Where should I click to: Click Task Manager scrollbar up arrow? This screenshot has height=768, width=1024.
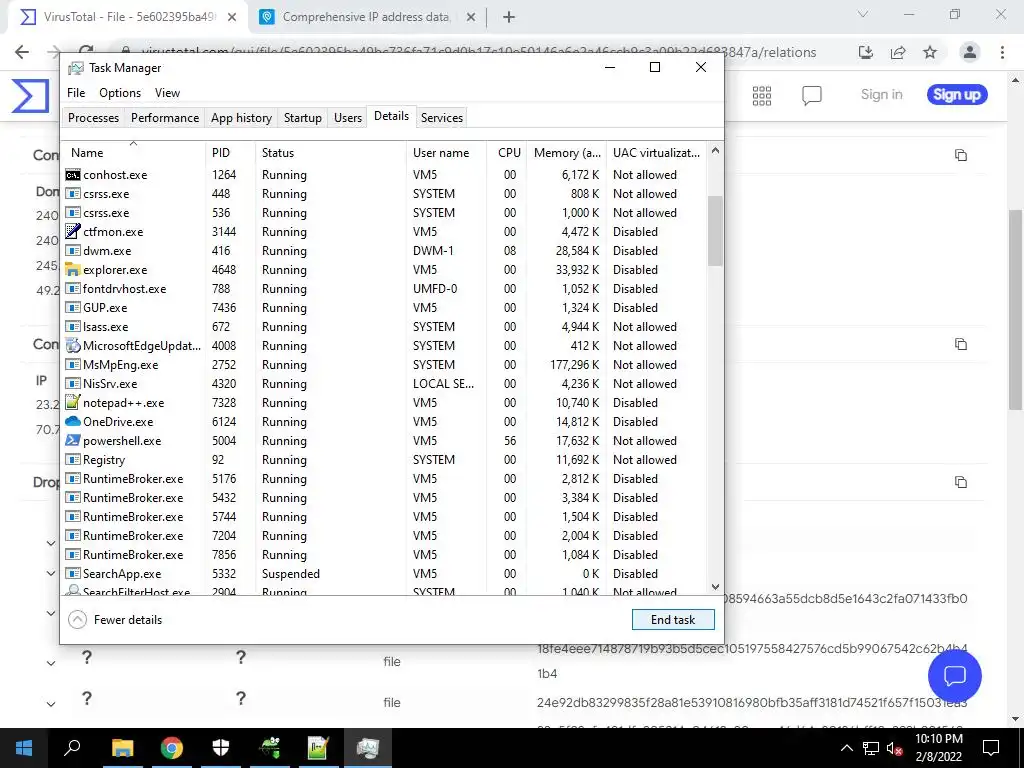click(x=715, y=151)
